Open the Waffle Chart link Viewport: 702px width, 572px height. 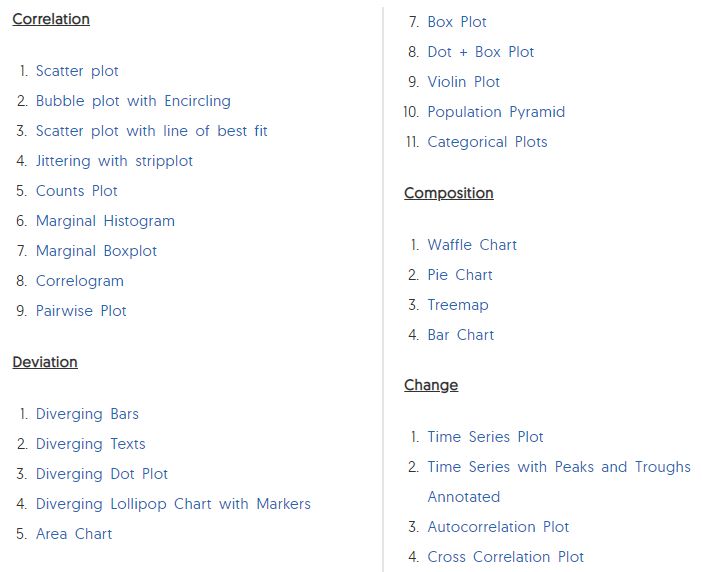472,245
